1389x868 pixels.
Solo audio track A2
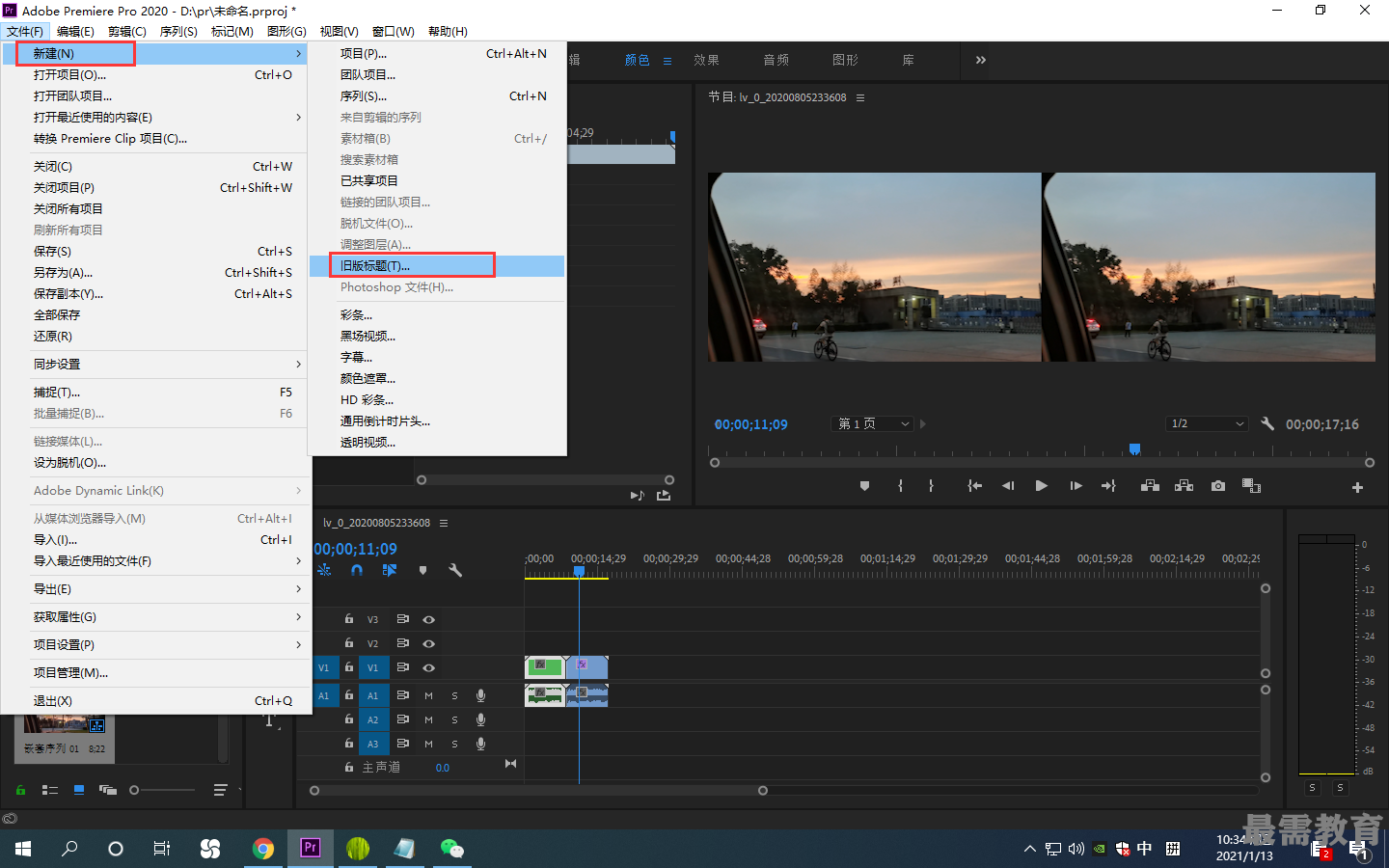click(454, 719)
